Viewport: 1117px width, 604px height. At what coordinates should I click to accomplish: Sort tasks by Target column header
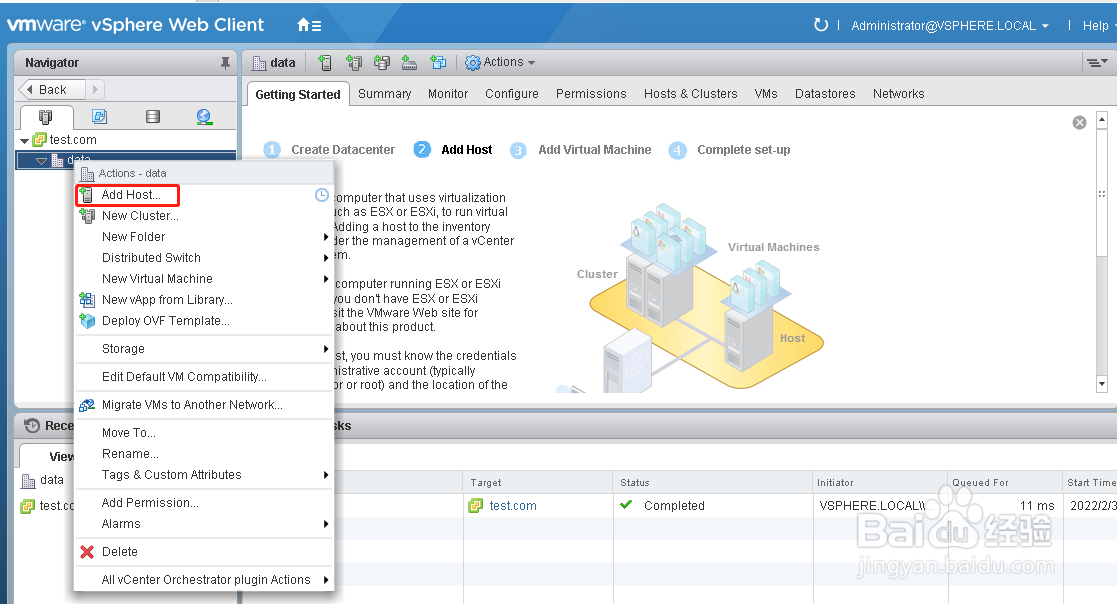(538, 482)
